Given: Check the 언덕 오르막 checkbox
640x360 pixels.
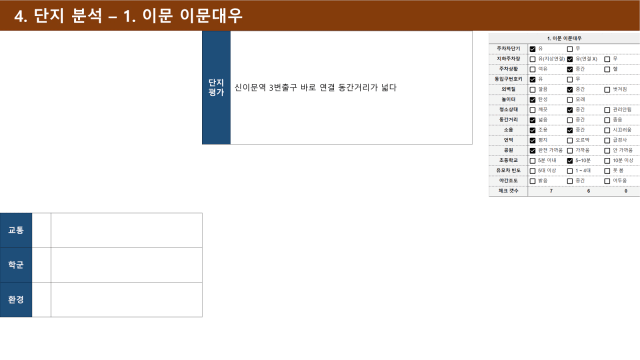Looking at the screenshot, I should point(570,140).
